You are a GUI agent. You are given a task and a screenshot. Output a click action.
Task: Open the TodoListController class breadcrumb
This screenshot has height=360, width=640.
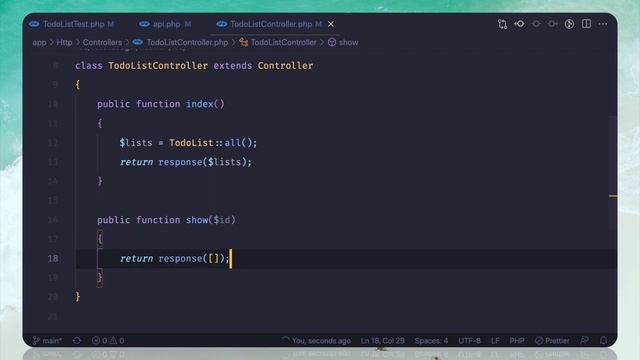click(283, 42)
